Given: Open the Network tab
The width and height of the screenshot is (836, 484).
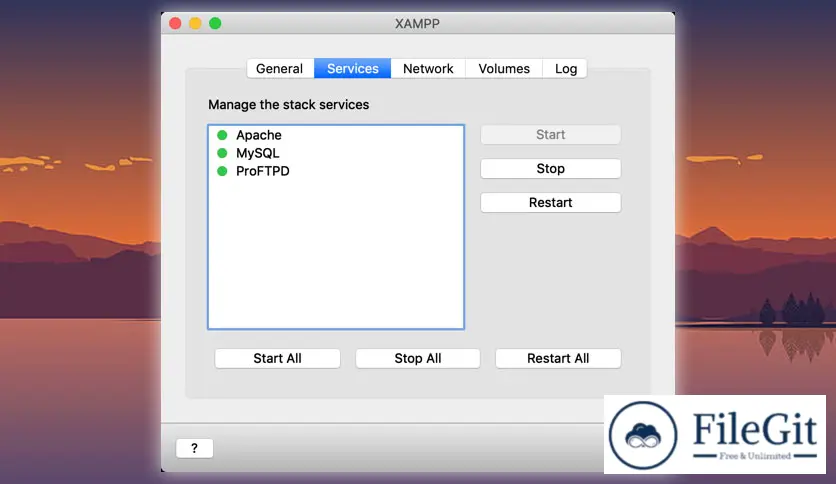Looking at the screenshot, I should tap(428, 69).
